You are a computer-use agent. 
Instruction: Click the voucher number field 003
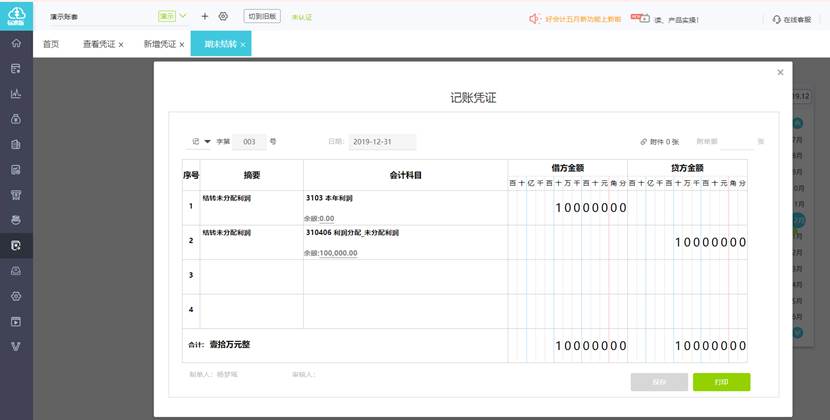click(x=249, y=142)
